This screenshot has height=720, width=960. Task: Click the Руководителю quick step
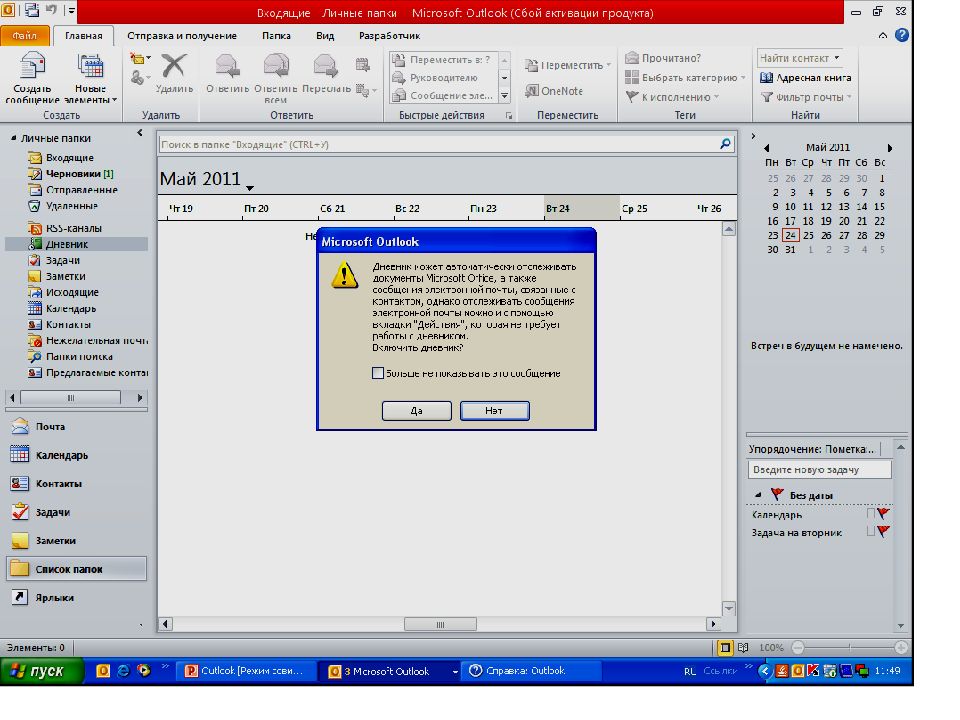coord(443,78)
